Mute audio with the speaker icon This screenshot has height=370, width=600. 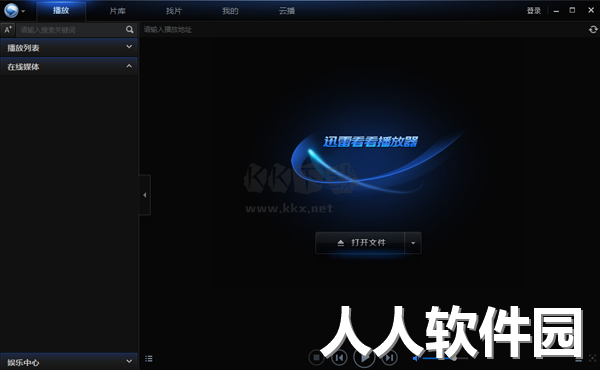pyautogui.click(x=416, y=359)
